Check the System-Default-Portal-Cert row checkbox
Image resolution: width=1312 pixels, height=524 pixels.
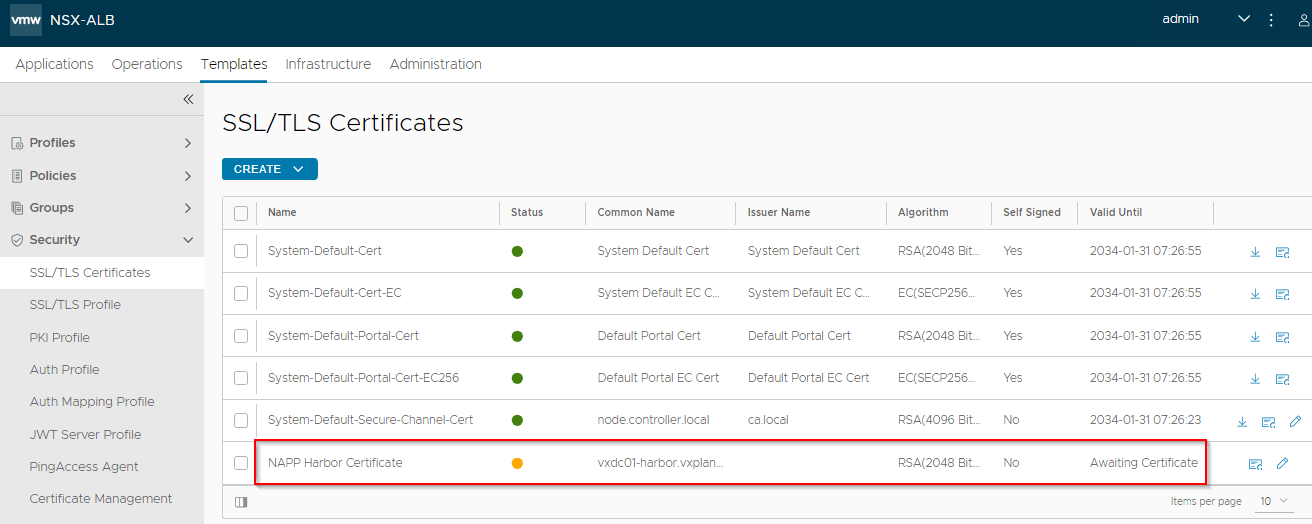click(x=241, y=336)
